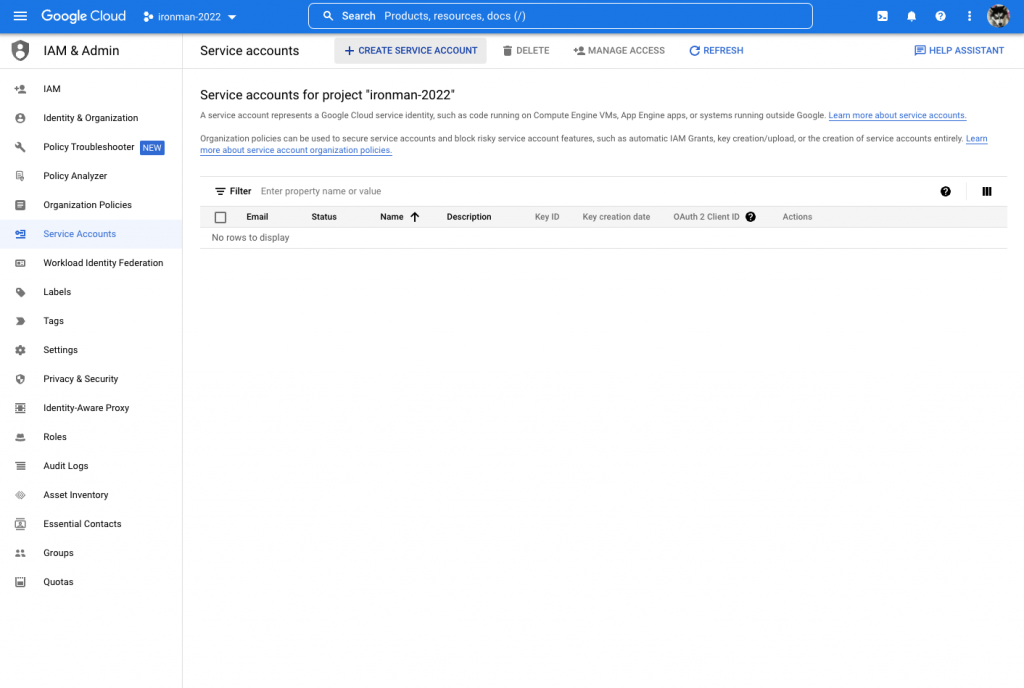
Task: Click the Status column header
Action: pos(323,217)
